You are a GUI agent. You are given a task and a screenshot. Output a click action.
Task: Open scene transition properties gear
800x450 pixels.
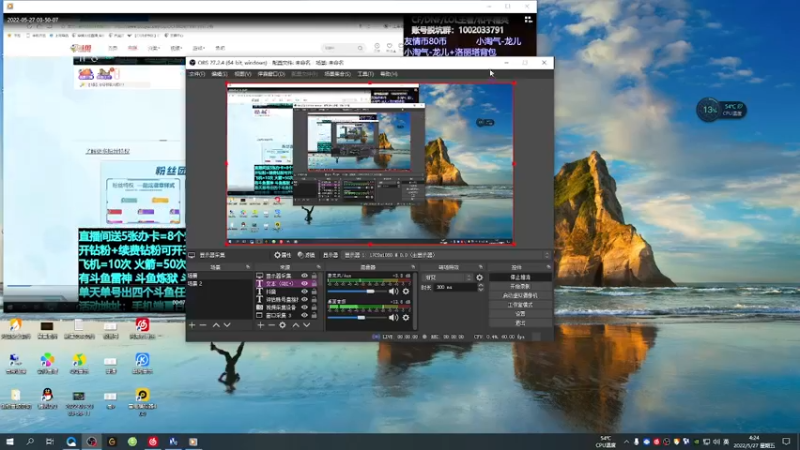pyautogui.click(x=480, y=278)
